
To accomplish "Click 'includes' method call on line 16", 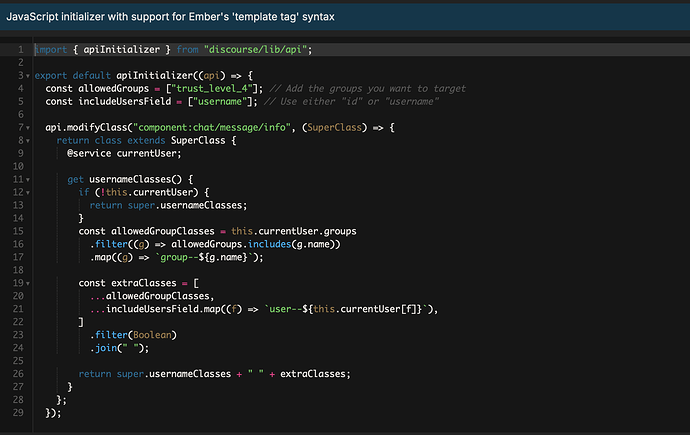I will (269, 244).
